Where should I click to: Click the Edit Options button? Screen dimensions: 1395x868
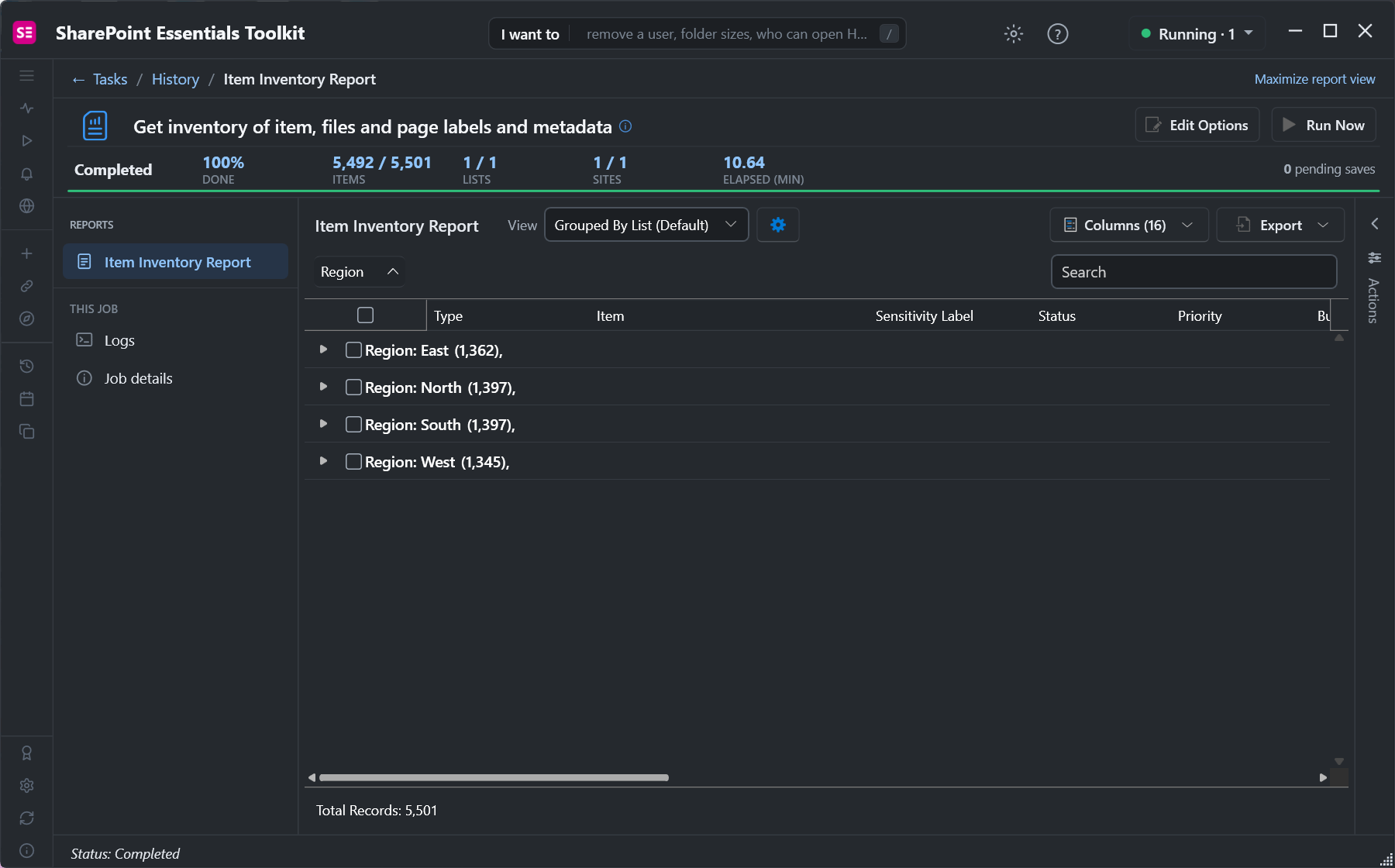coord(1197,125)
